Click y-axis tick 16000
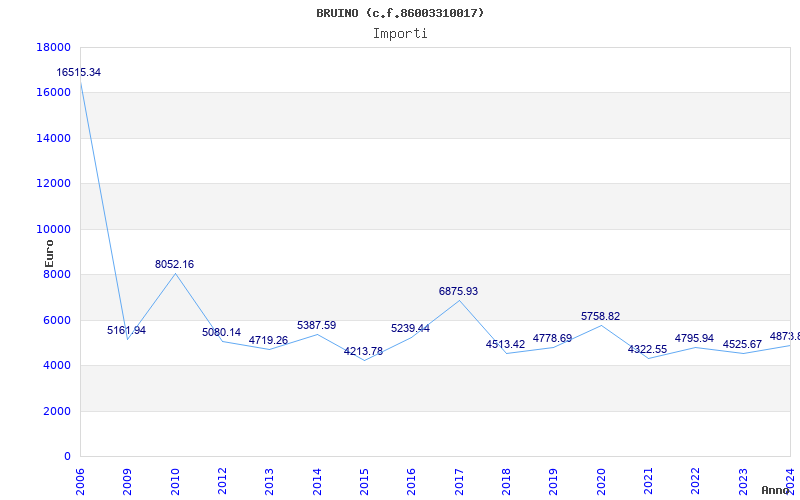 click(53, 93)
